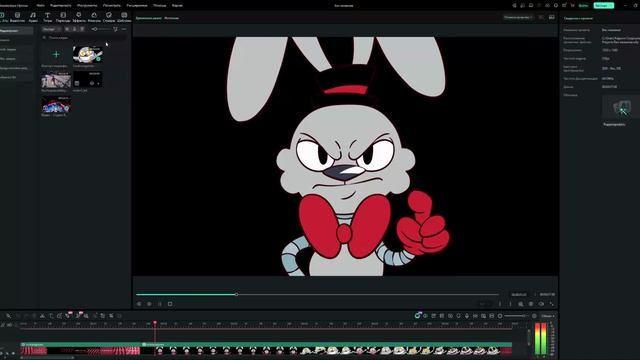Open the Titles tab with T icon
This screenshot has width=640, height=360.
coord(47,17)
